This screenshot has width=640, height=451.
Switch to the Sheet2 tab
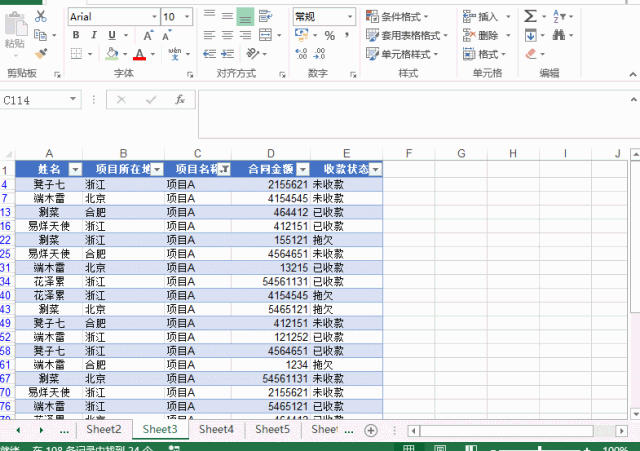tap(104, 429)
